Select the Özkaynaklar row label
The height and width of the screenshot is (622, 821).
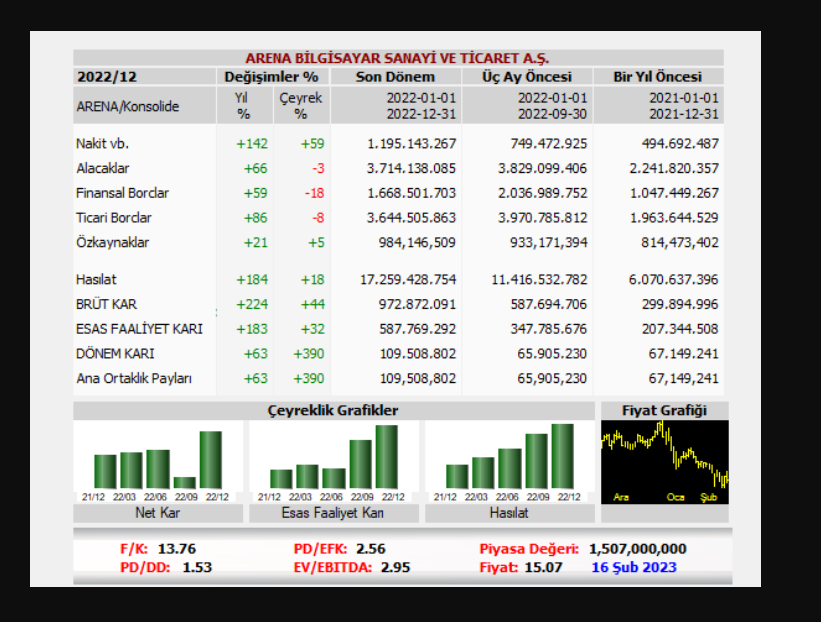coord(113,242)
